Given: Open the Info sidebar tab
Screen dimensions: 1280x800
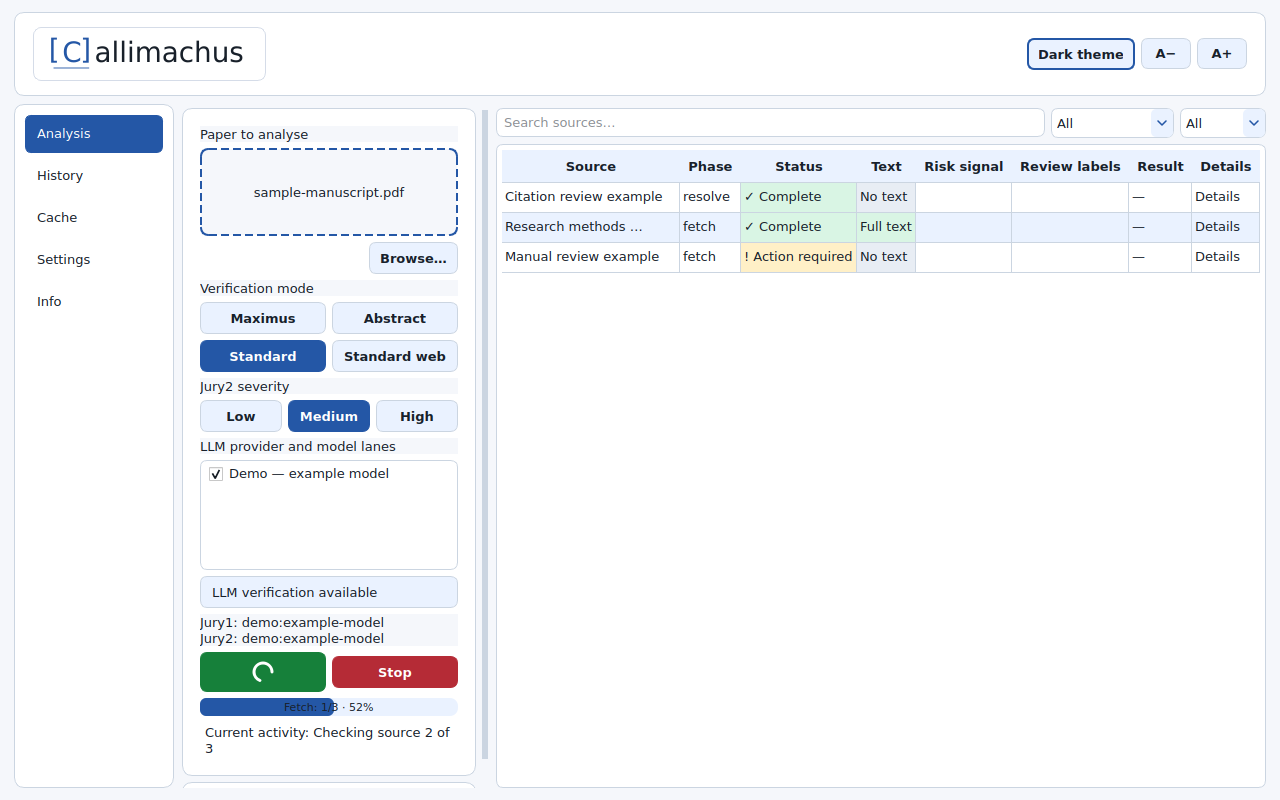Looking at the screenshot, I should (94, 302).
